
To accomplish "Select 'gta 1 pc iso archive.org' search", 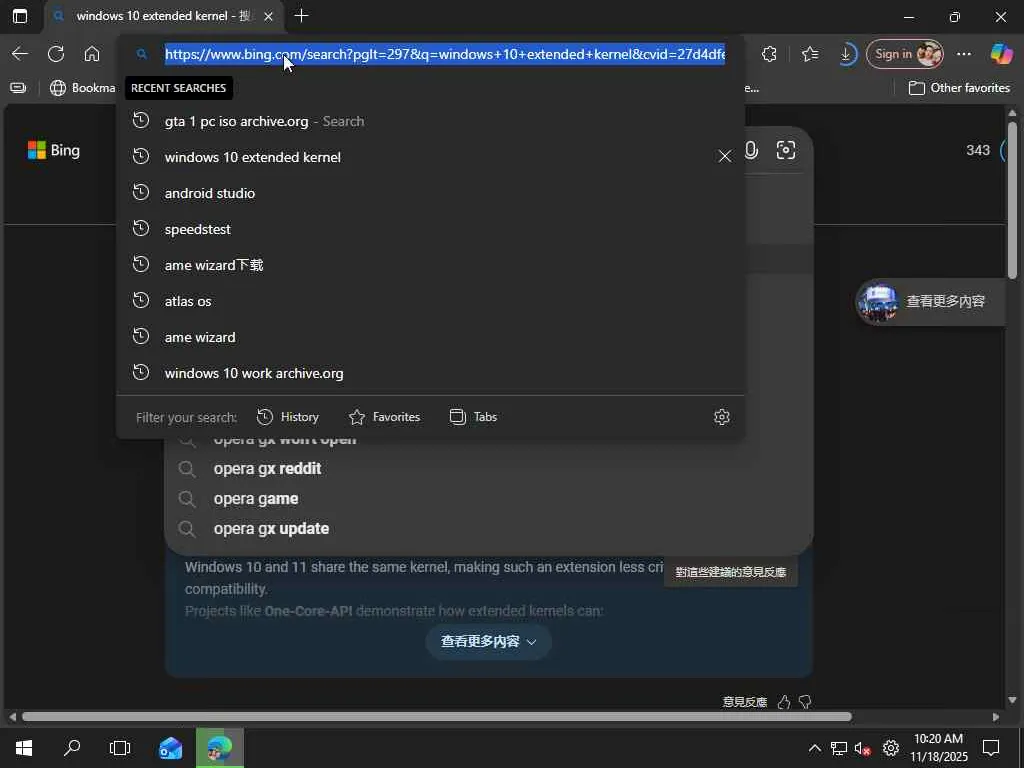I will click(430, 121).
